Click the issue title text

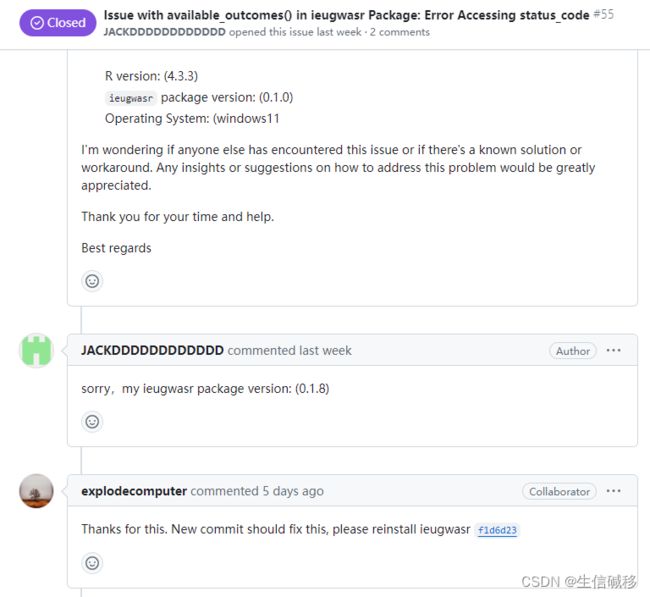tap(346, 15)
